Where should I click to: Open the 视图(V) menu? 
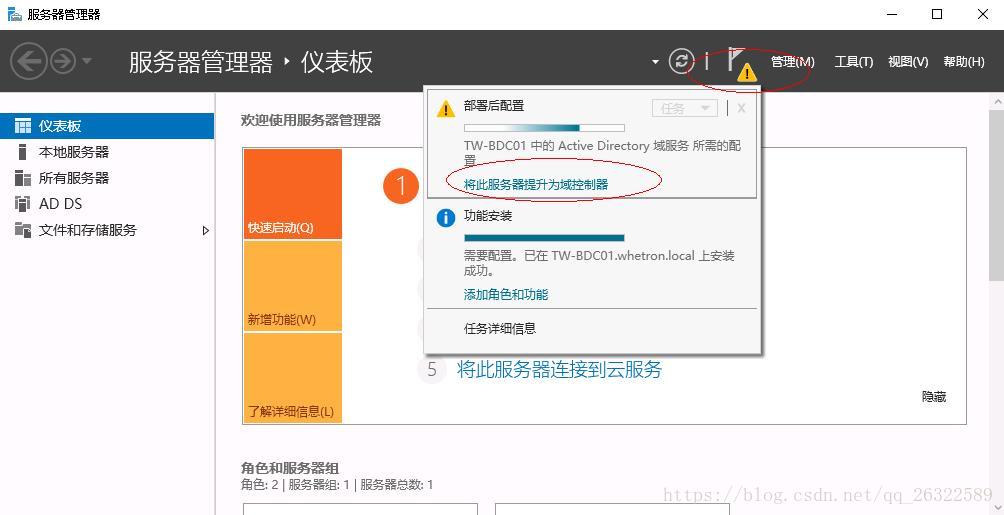[x=908, y=62]
